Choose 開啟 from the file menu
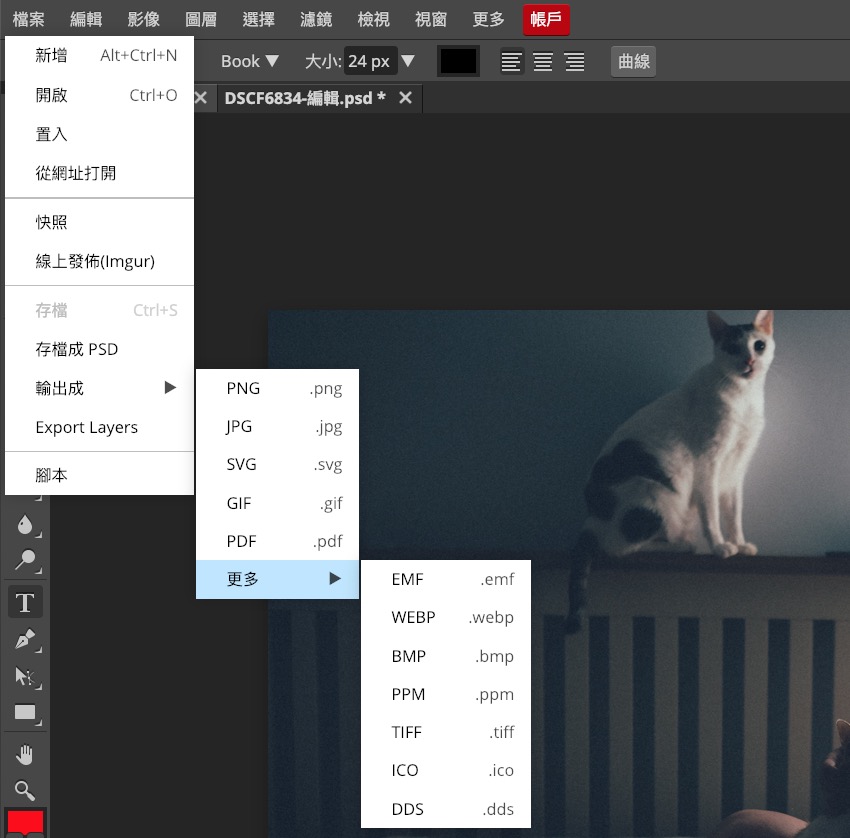Viewport: 850px width, 838px height. (x=99, y=95)
